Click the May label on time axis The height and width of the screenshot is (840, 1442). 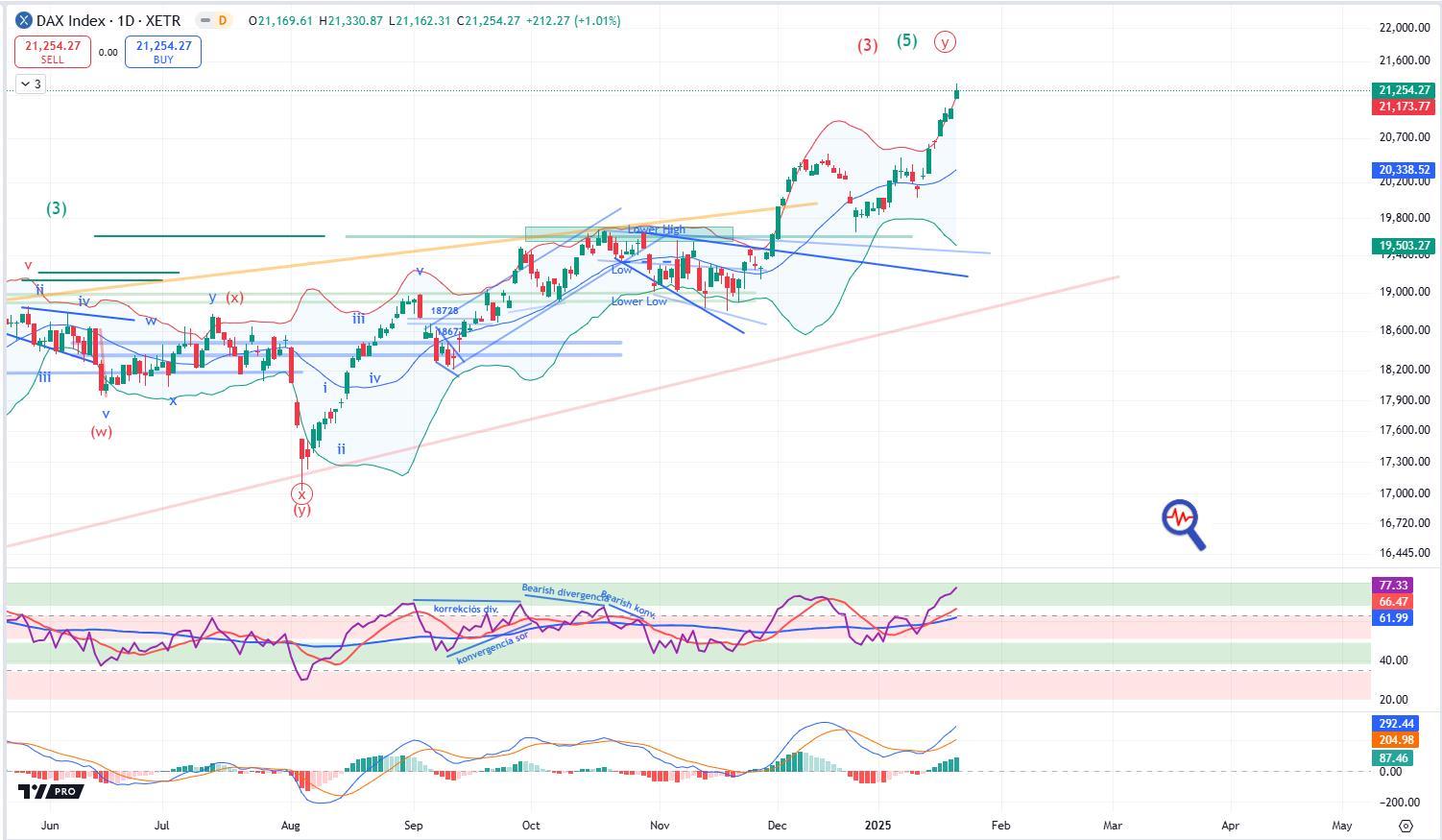click(x=1342, y=826)
